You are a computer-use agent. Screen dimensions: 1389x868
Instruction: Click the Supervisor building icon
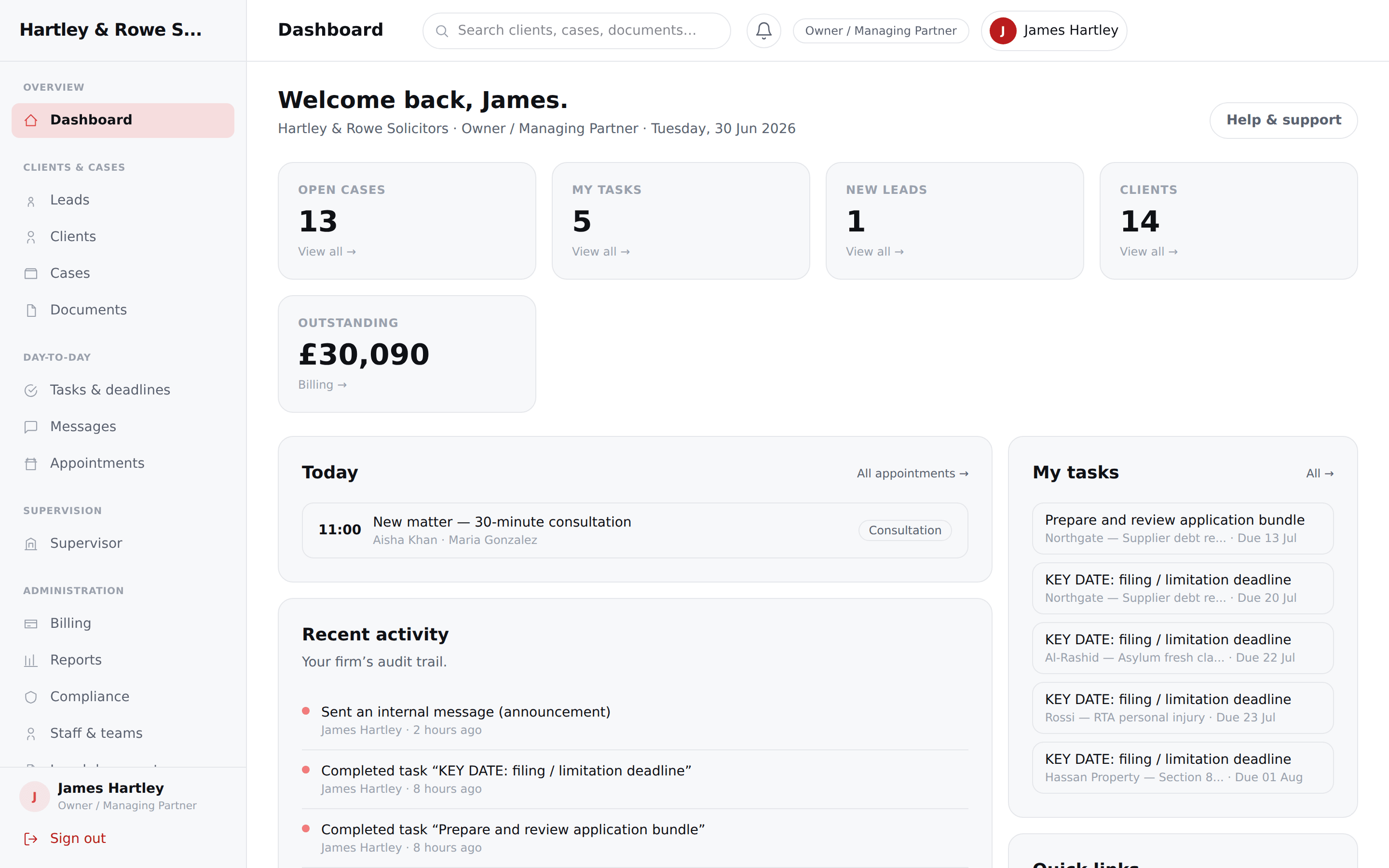(x=31, y=543)
